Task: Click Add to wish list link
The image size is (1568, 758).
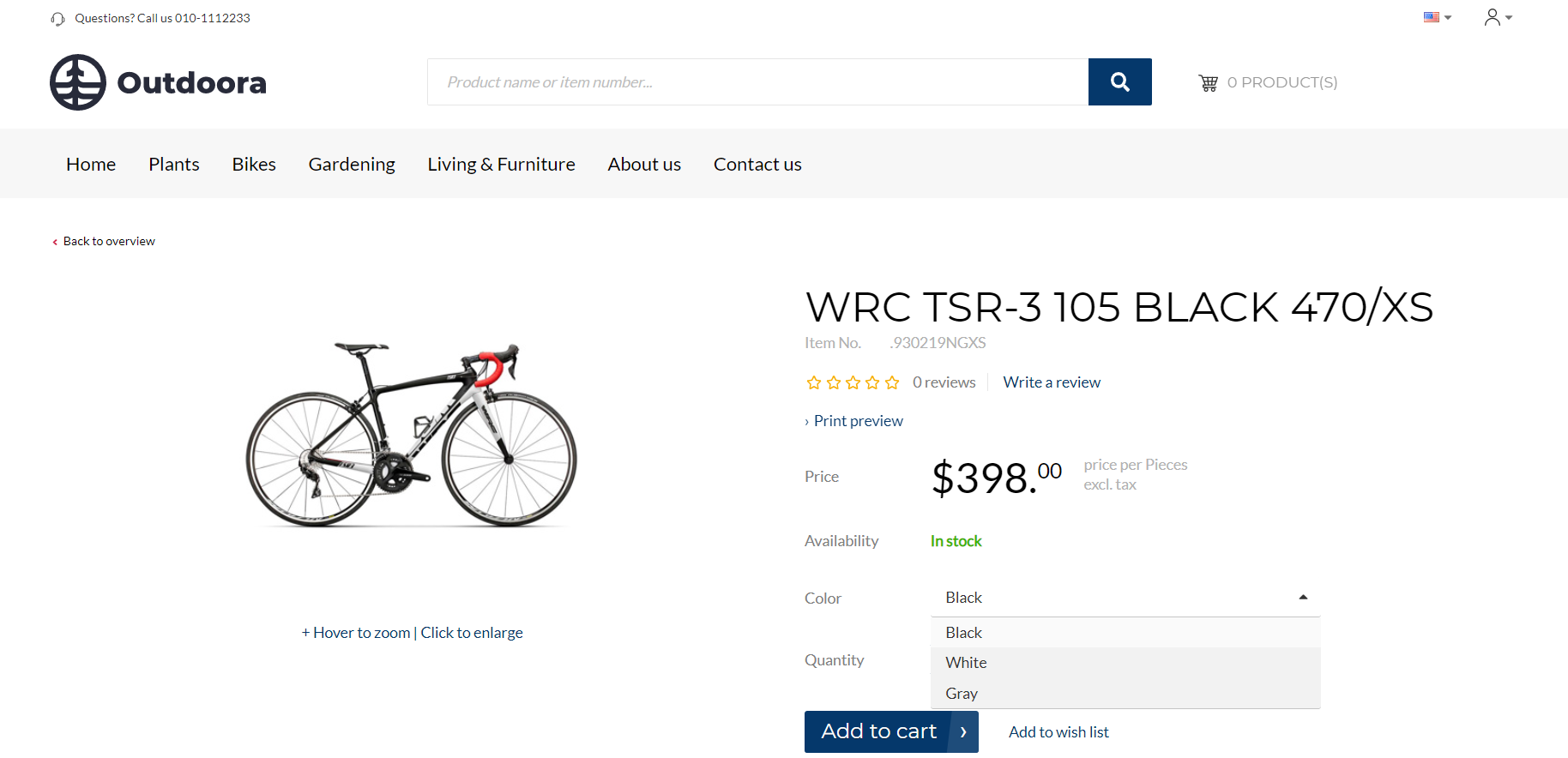Action: point(1058,732)
